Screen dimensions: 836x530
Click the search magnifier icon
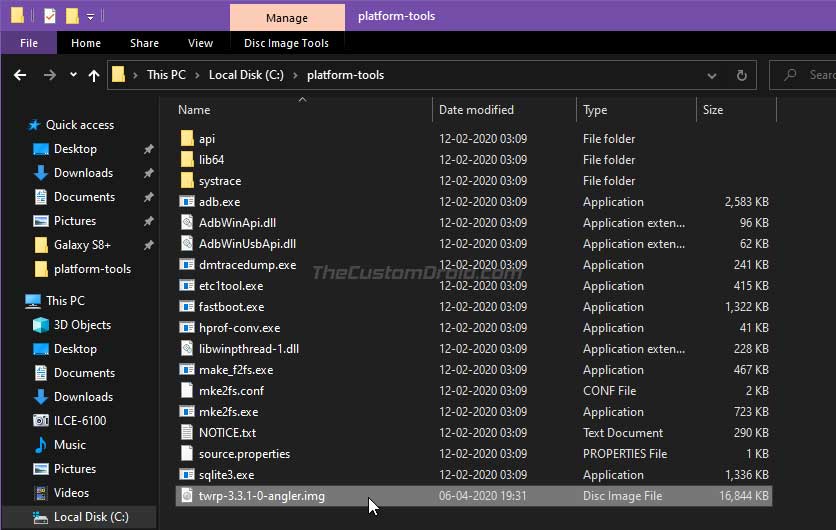click(790, 75)
